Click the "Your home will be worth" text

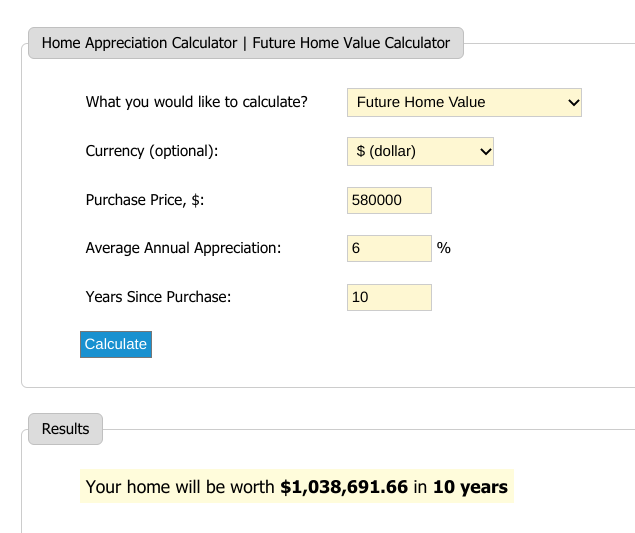click(180, 487)
